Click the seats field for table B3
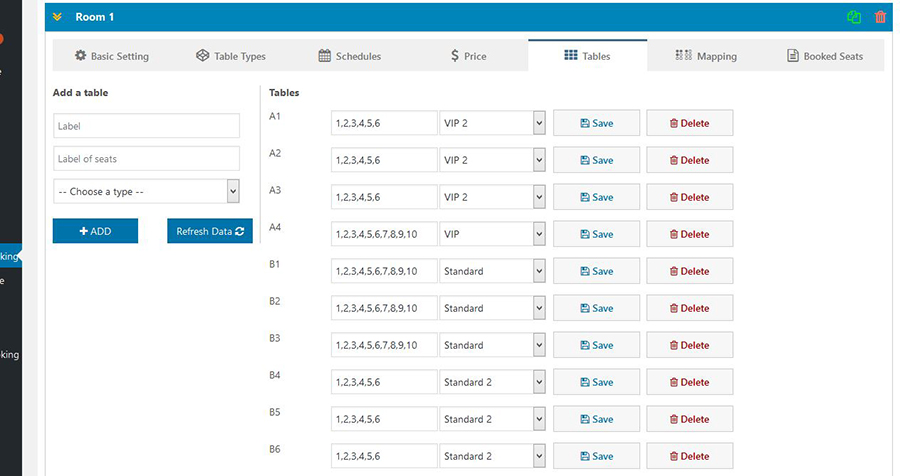 click(x=384, y=345)
